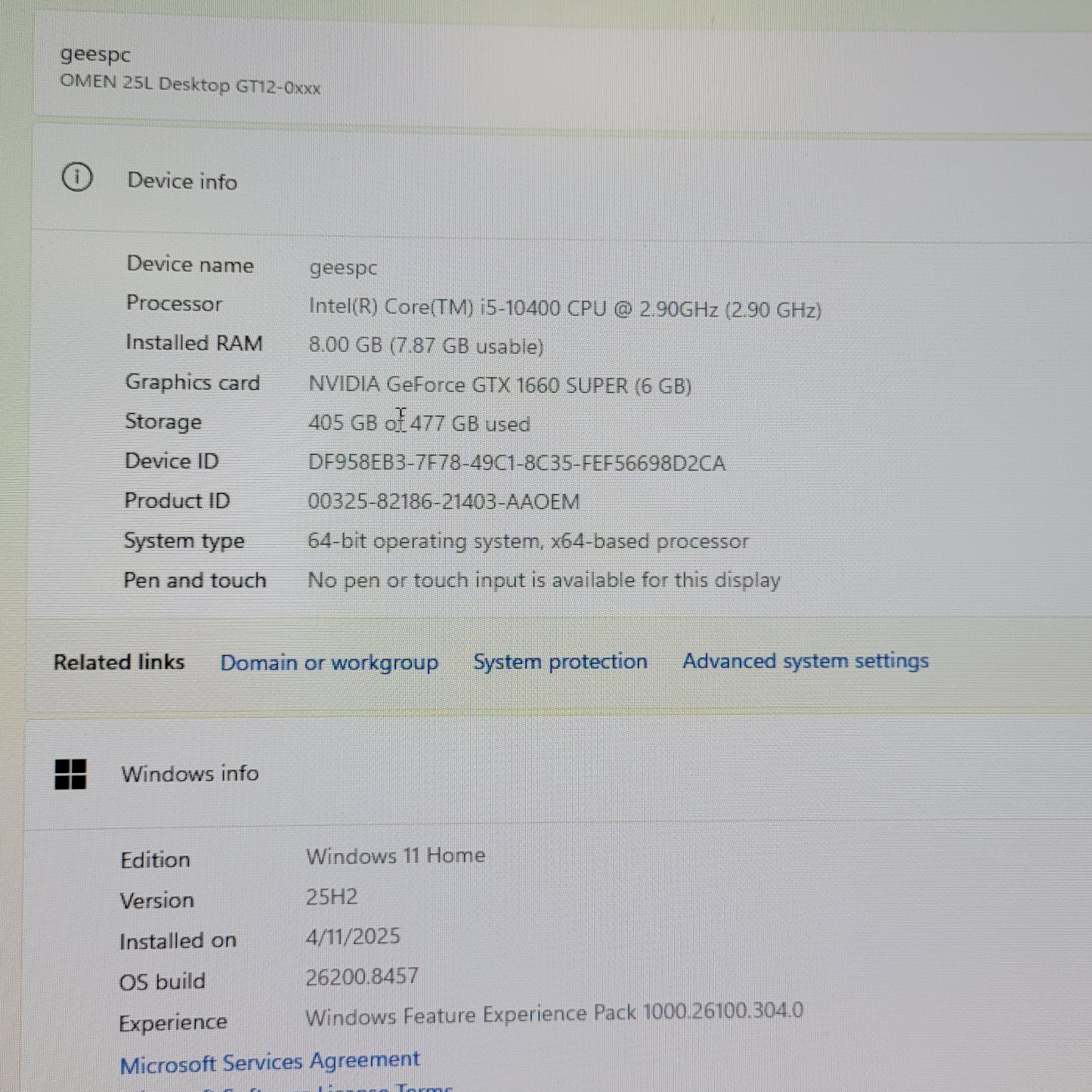Viewport: 1092px width, 1092px height.
Task: Click the Graphics card label
Action: click(x=193, y=382)
